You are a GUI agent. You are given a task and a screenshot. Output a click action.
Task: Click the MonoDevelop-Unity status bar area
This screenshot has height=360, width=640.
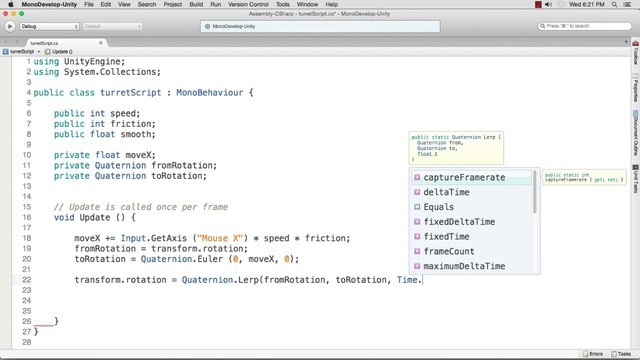[x=320, y=26]
